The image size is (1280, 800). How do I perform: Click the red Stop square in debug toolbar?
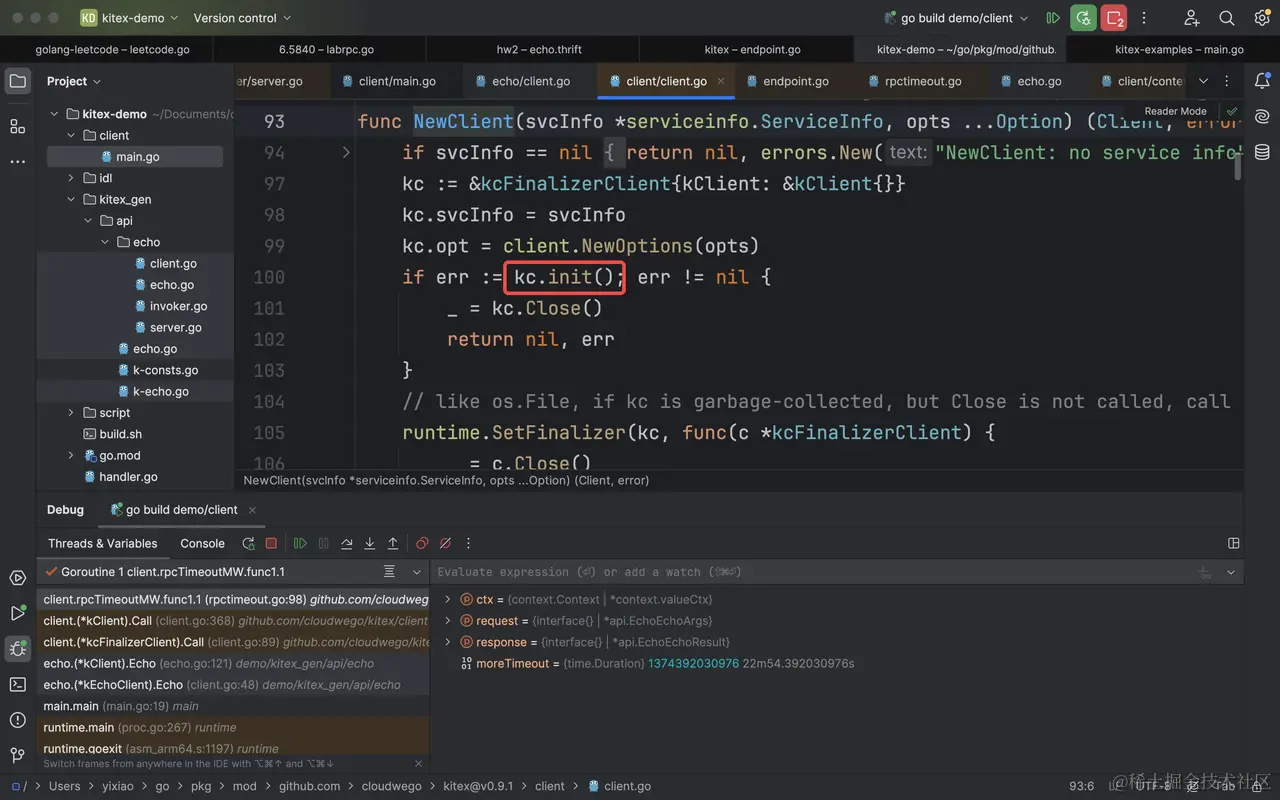click(x=271, y=543)
